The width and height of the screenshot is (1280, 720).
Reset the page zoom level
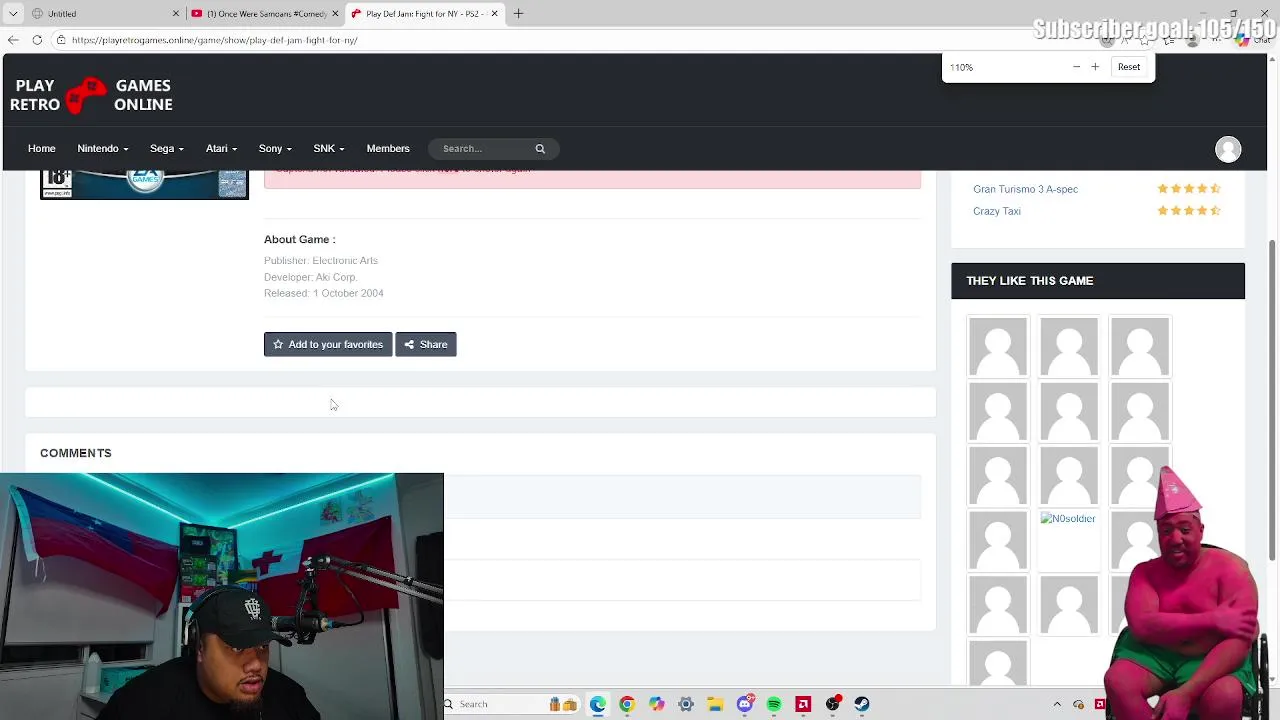click(1129, 67)
